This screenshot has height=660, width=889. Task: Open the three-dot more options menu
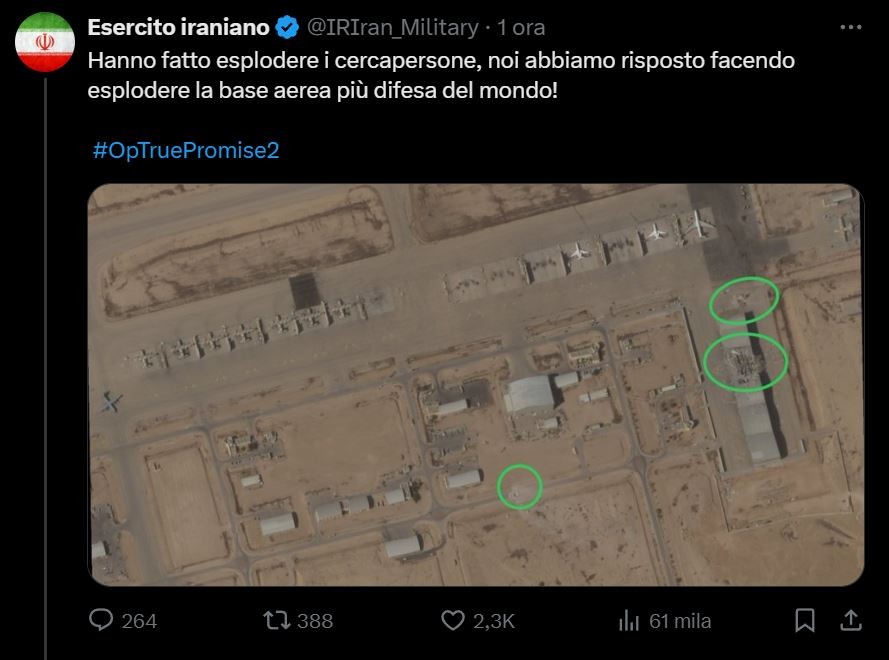pos(850,27)
